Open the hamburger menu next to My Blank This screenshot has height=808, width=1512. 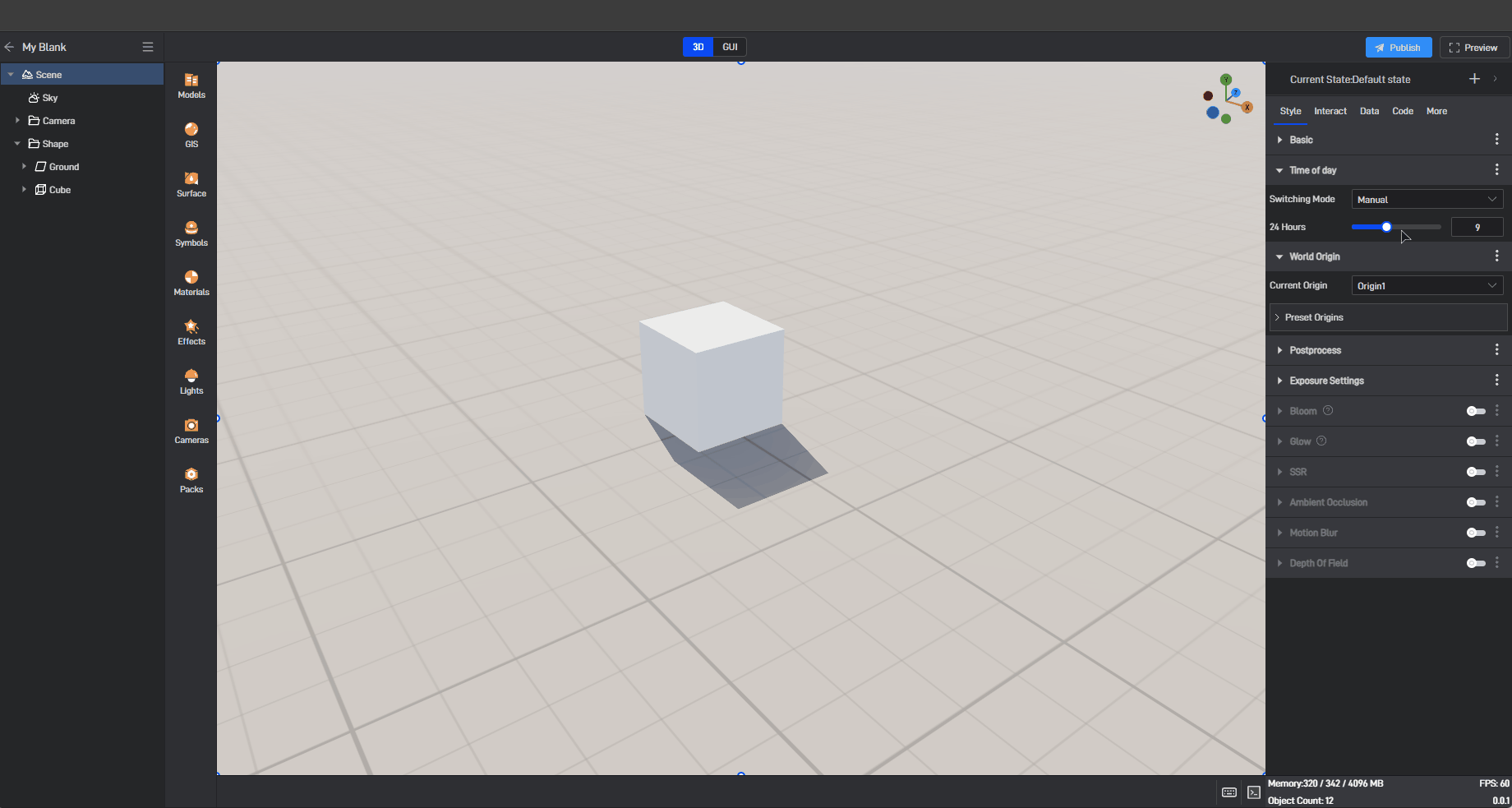pyautogui.click(x=148, y=47)
